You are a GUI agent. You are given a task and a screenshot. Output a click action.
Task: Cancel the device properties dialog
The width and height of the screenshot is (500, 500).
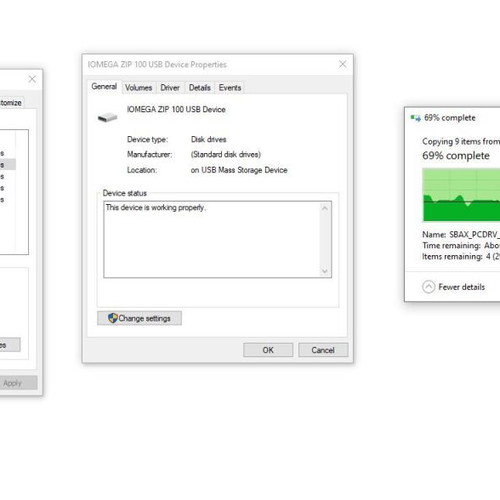(323, 350)
